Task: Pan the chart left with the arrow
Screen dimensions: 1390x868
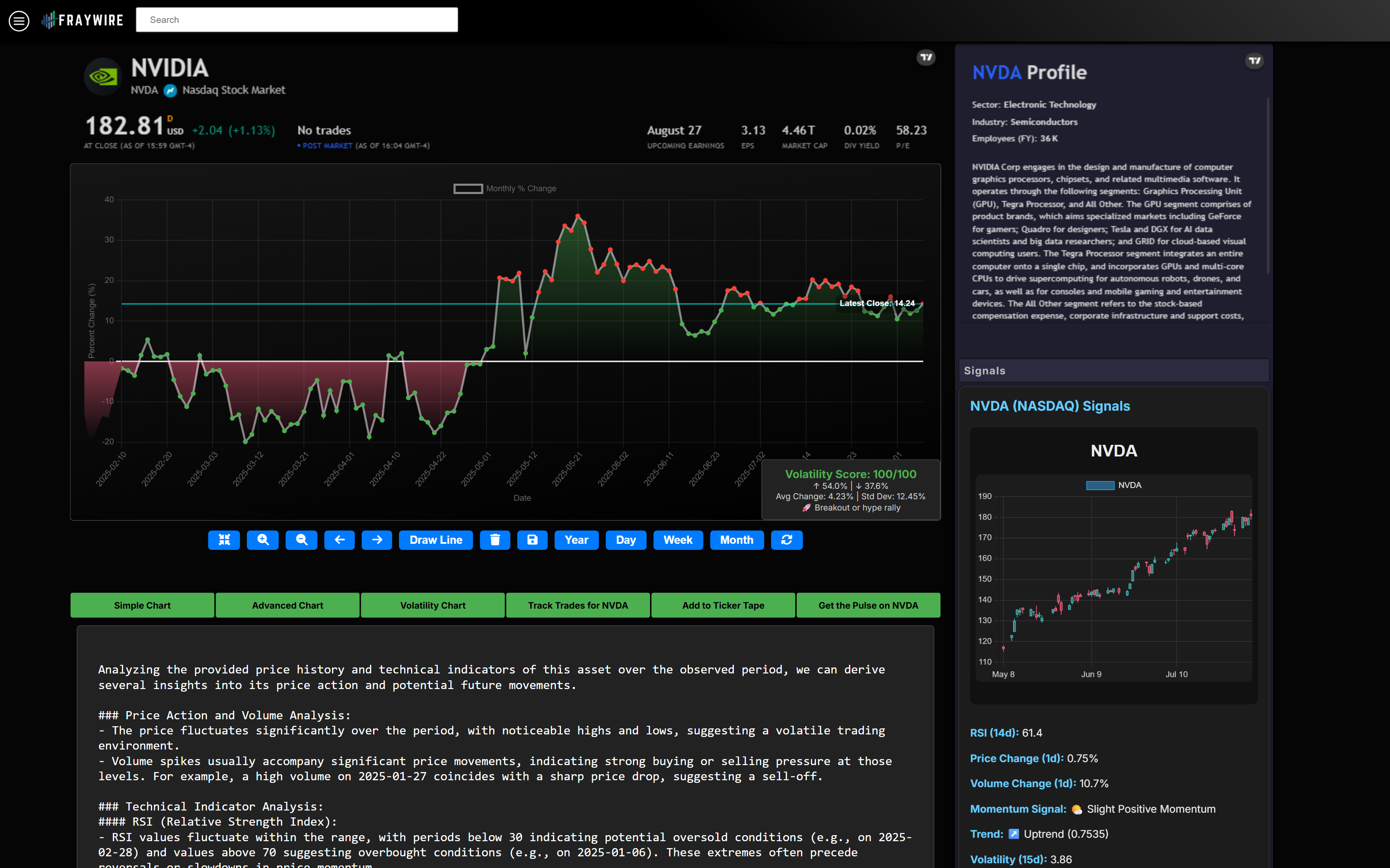Action: pos(339,539)
